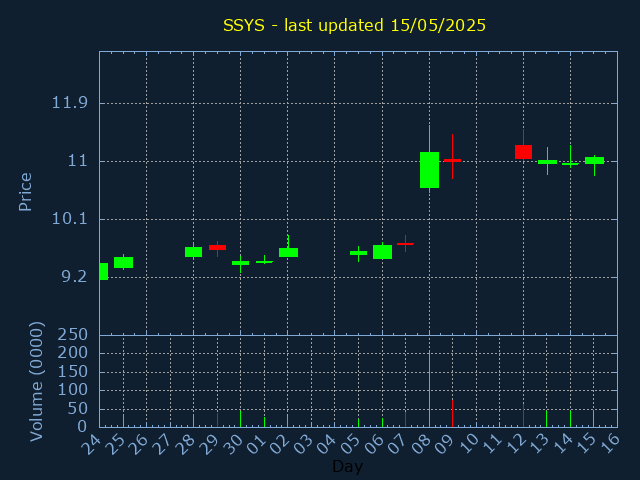Select the red doji candle on day 07
Viewport: 640px width, 480px height.
tap(405, 244)
